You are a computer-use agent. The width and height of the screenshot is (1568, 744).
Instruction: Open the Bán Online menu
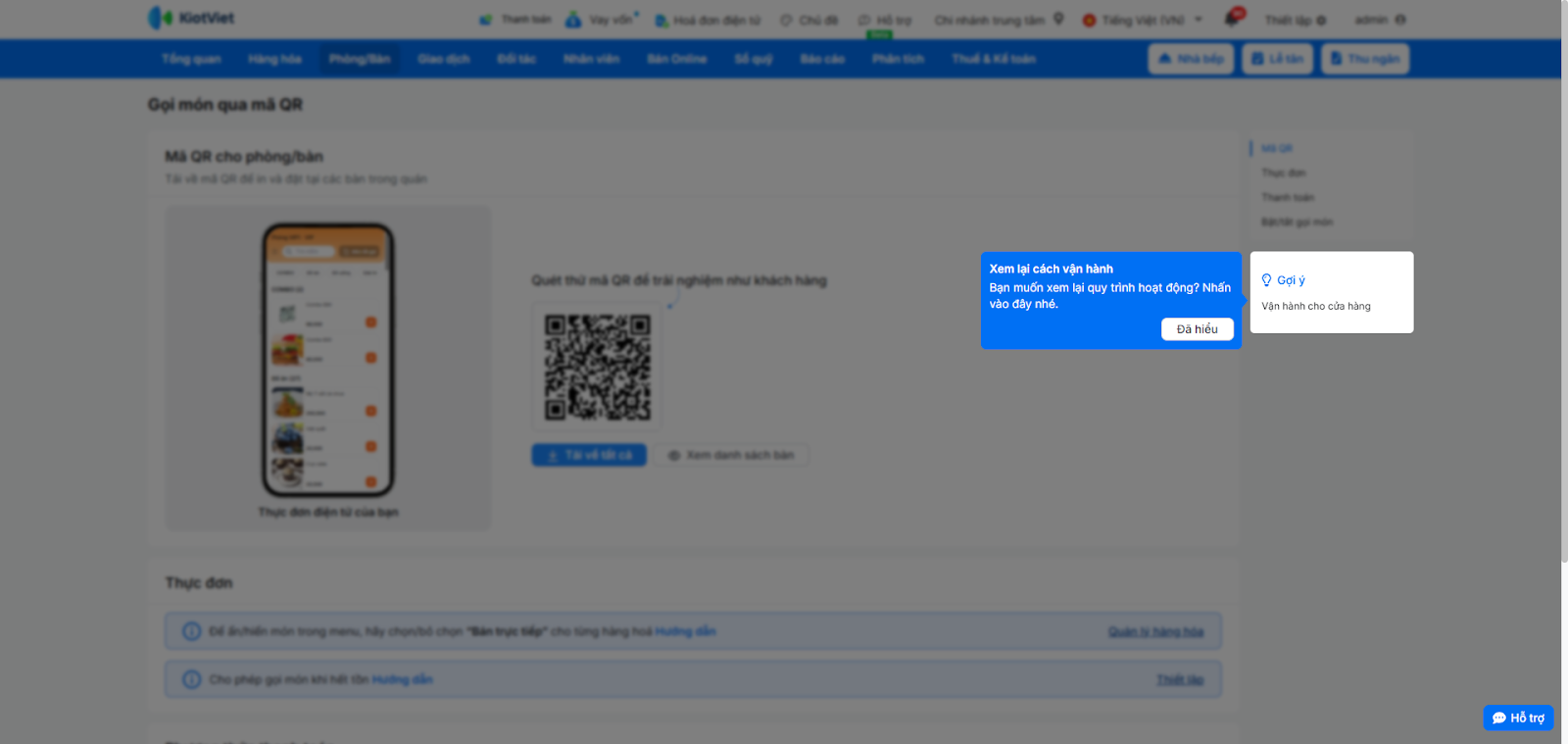point(676,59)
